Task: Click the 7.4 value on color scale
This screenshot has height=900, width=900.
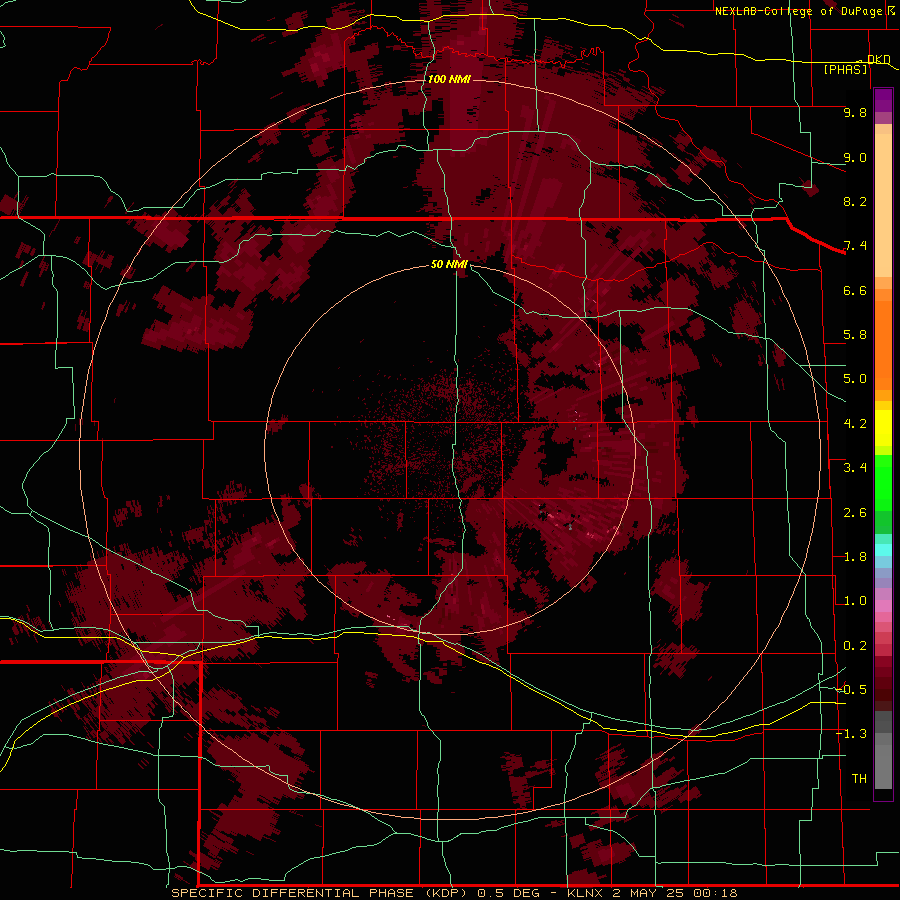Action: [x=855, y=246]
